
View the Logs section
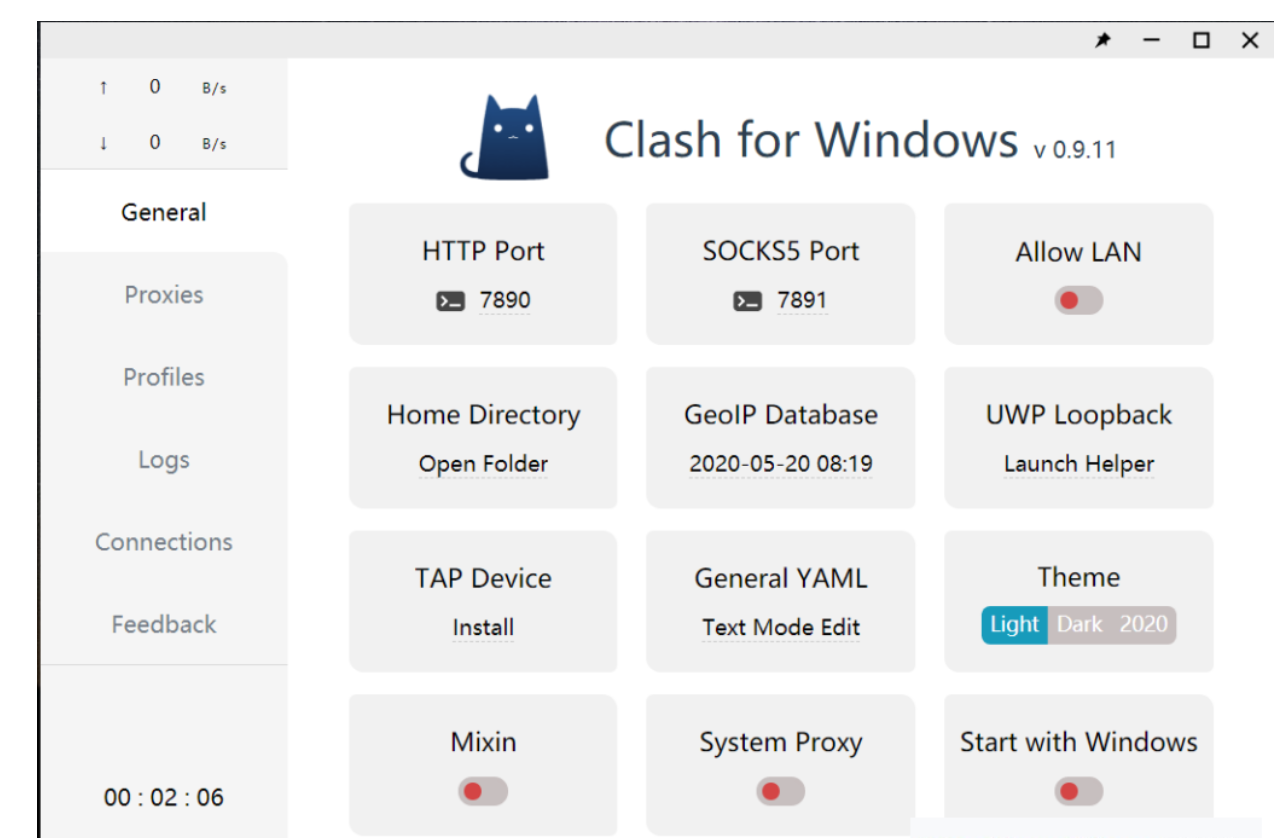(x=164, y=460)
